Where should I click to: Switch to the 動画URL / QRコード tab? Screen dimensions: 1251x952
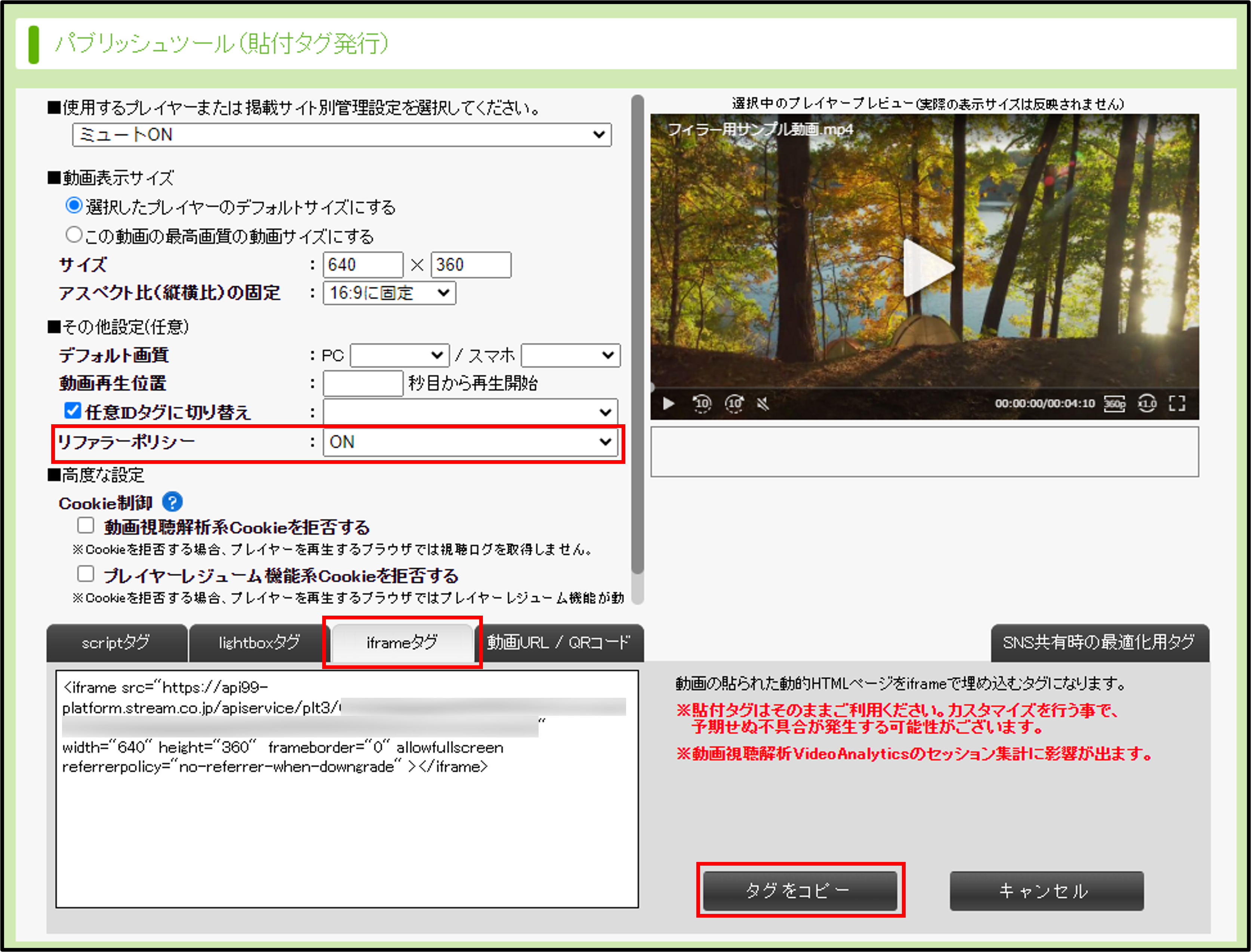pos(559,643)
